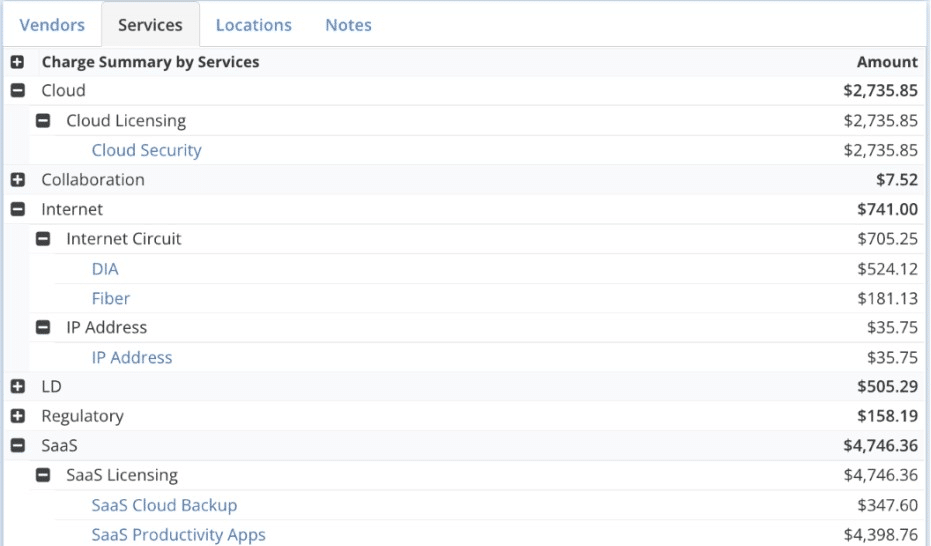Expand the Regulatory service group
This screenshot has height=546, width=931.
[x=17, y=416]
